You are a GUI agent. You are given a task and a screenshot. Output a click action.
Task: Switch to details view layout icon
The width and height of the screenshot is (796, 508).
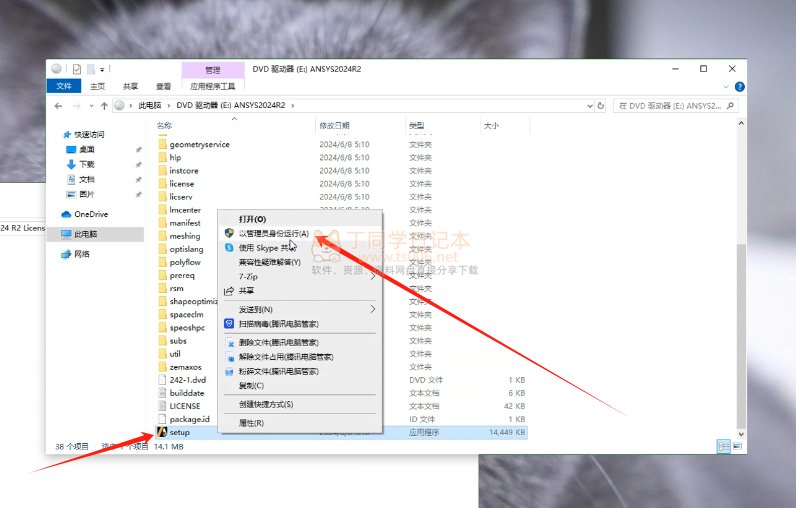[x=723, y=447]
